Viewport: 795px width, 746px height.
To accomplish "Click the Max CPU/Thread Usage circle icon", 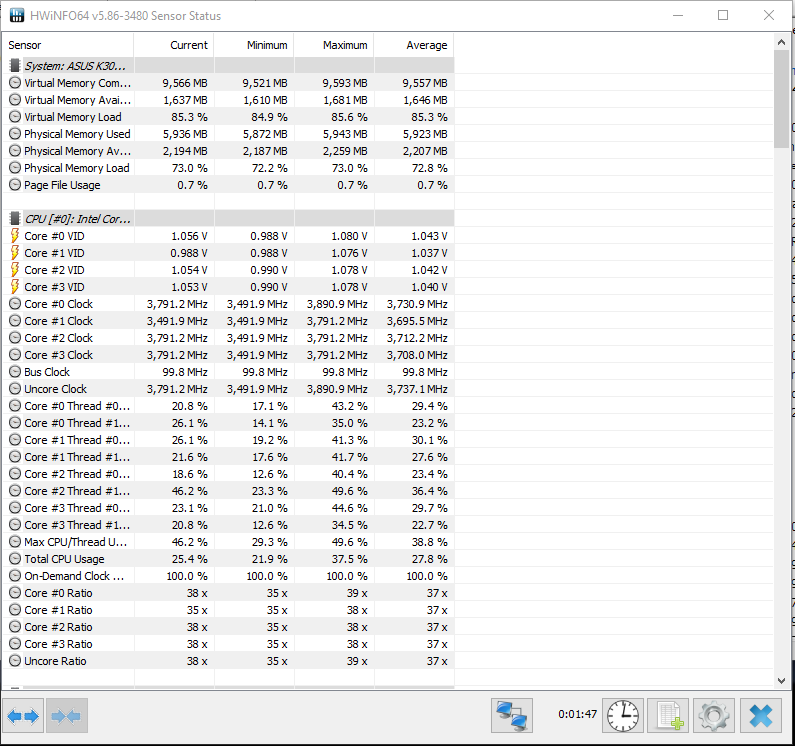I will (15, 542).
